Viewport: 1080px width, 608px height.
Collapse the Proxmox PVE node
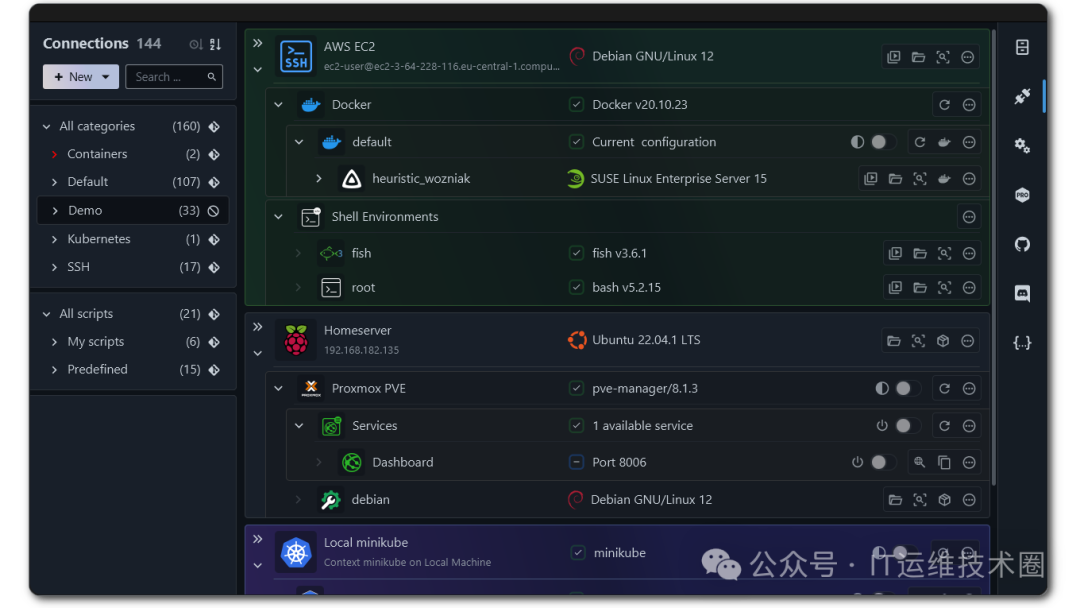pyautogui.click(x=278, y=389)
